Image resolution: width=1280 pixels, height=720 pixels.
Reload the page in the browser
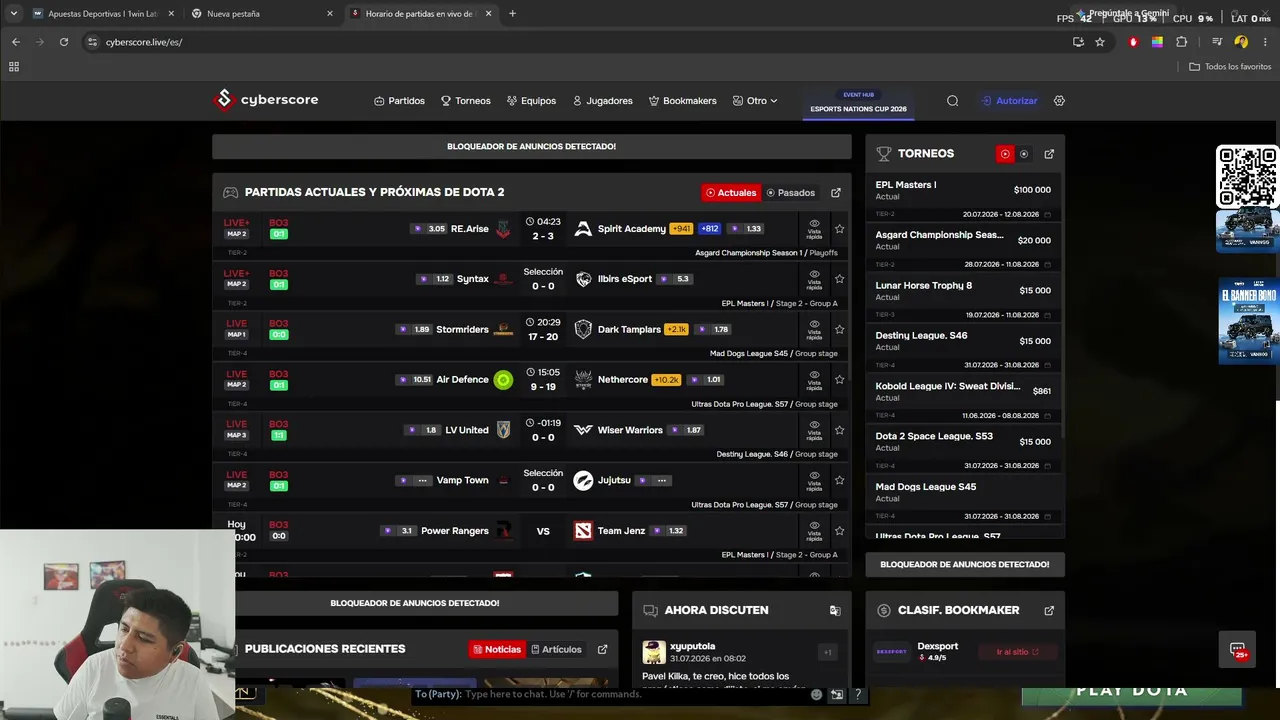pos(64,42)
